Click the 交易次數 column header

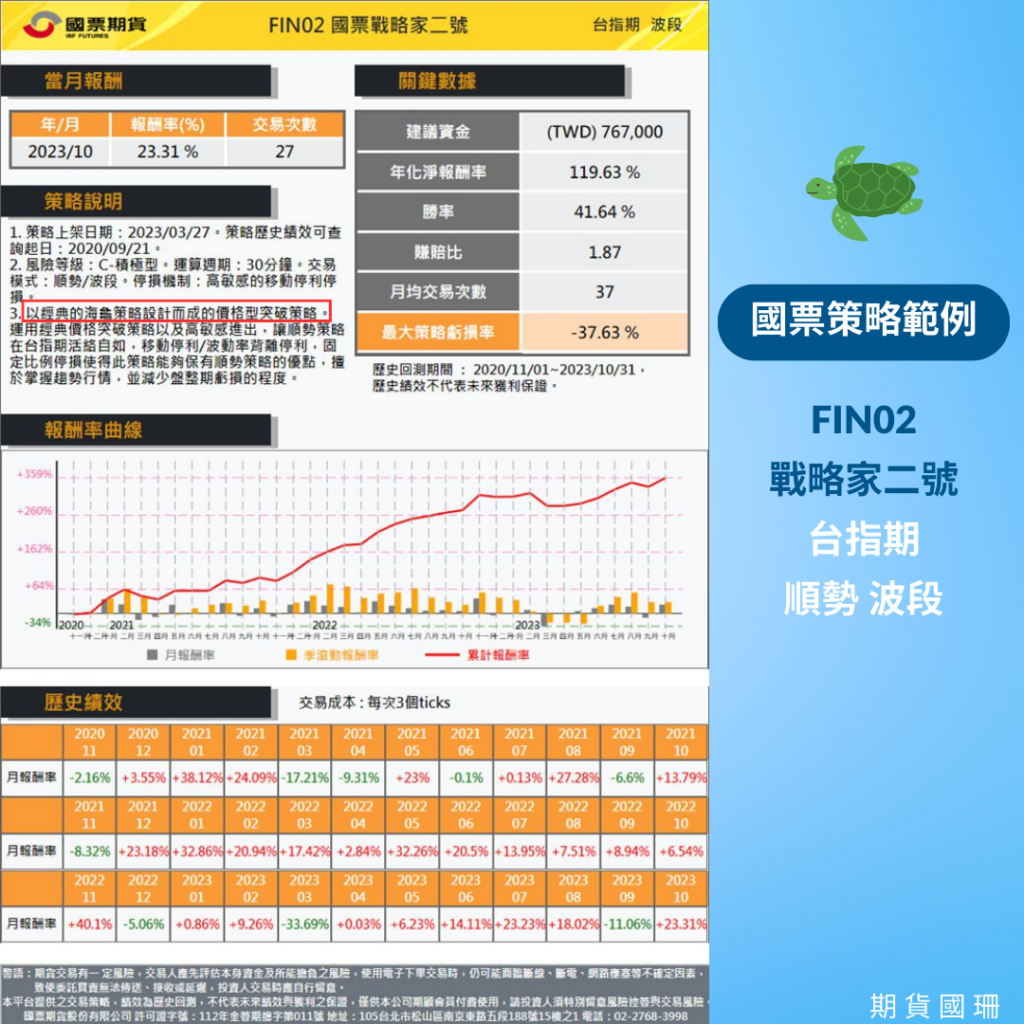pos(284,124)
